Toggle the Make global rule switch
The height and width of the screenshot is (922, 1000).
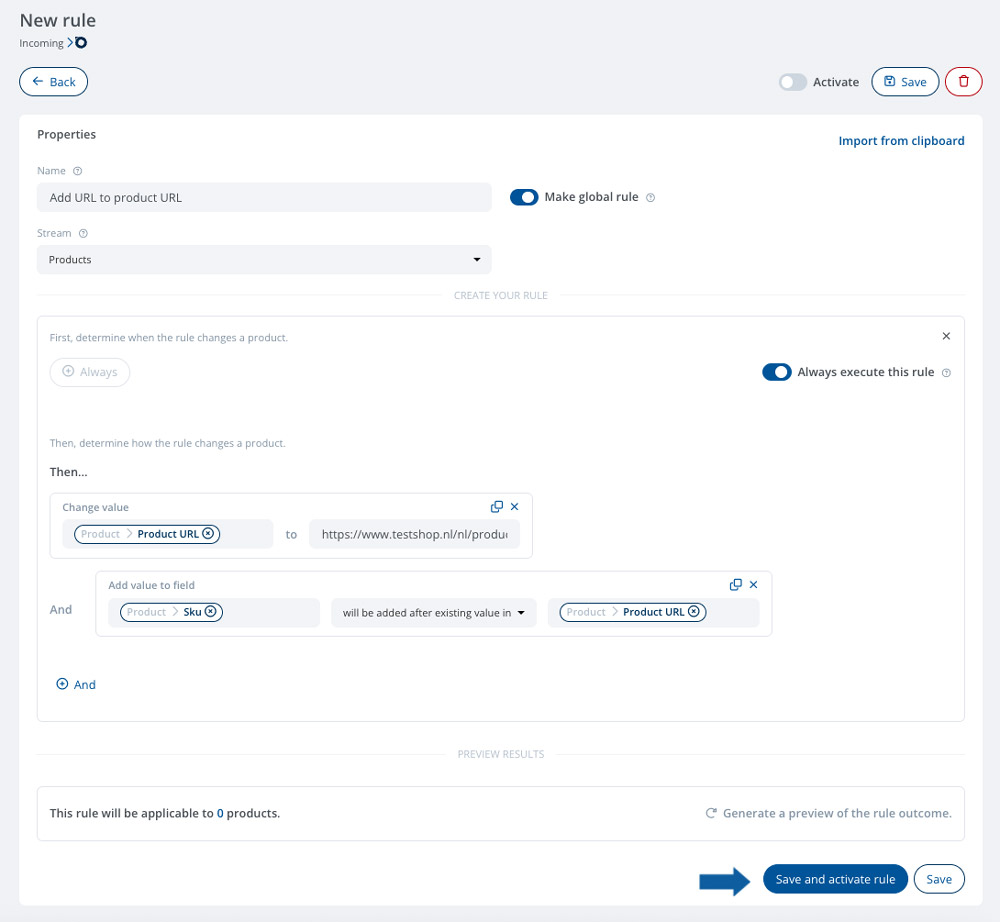(524, 197)
